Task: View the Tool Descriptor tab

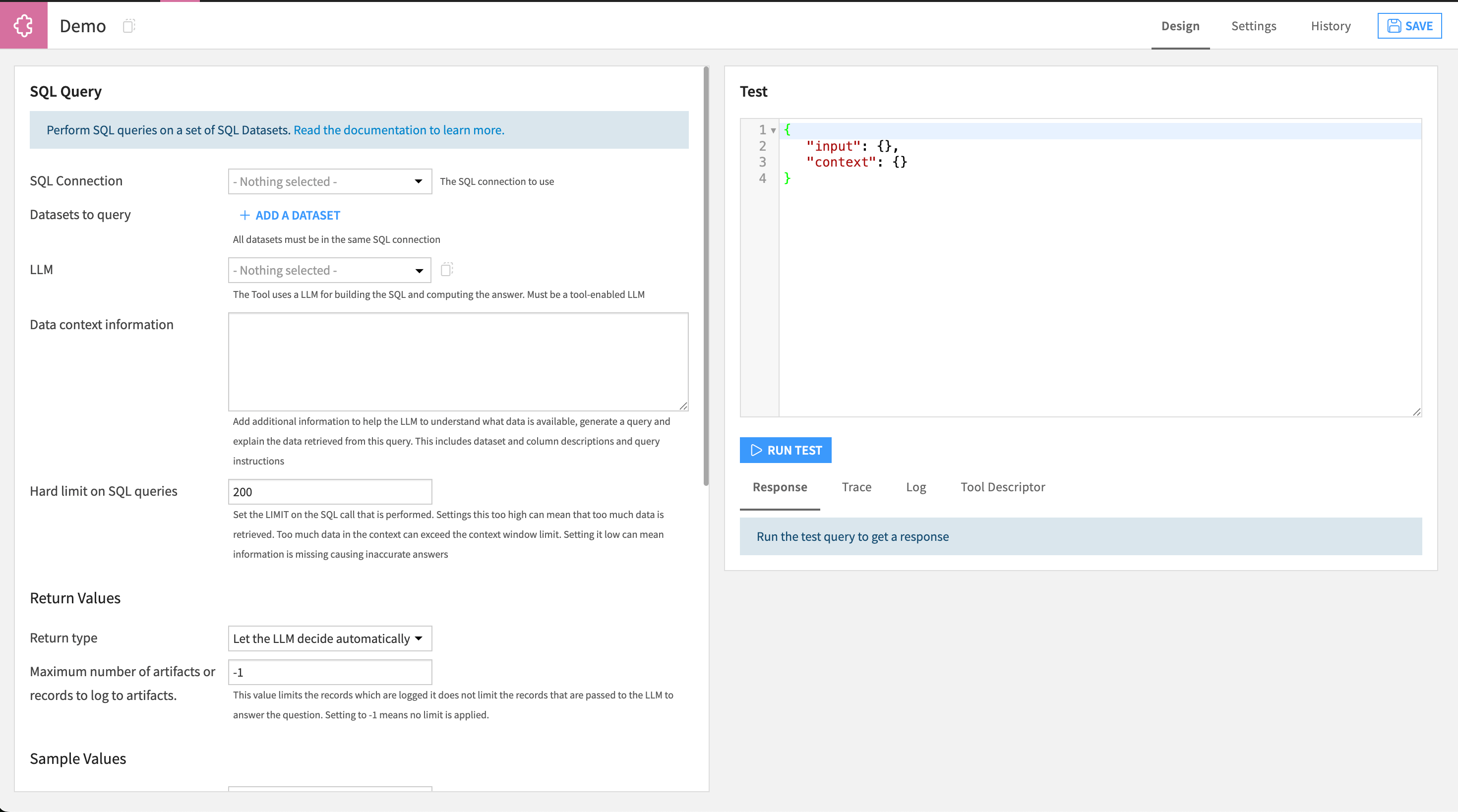Action: point(1002,487)
